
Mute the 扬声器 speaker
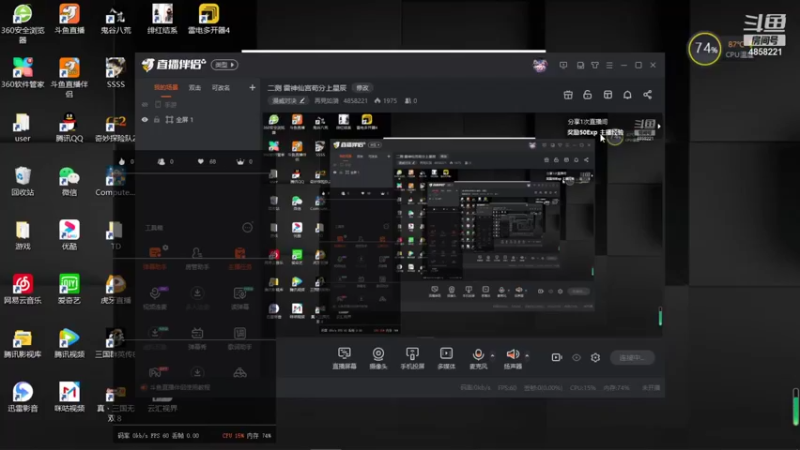coord(513,358)
